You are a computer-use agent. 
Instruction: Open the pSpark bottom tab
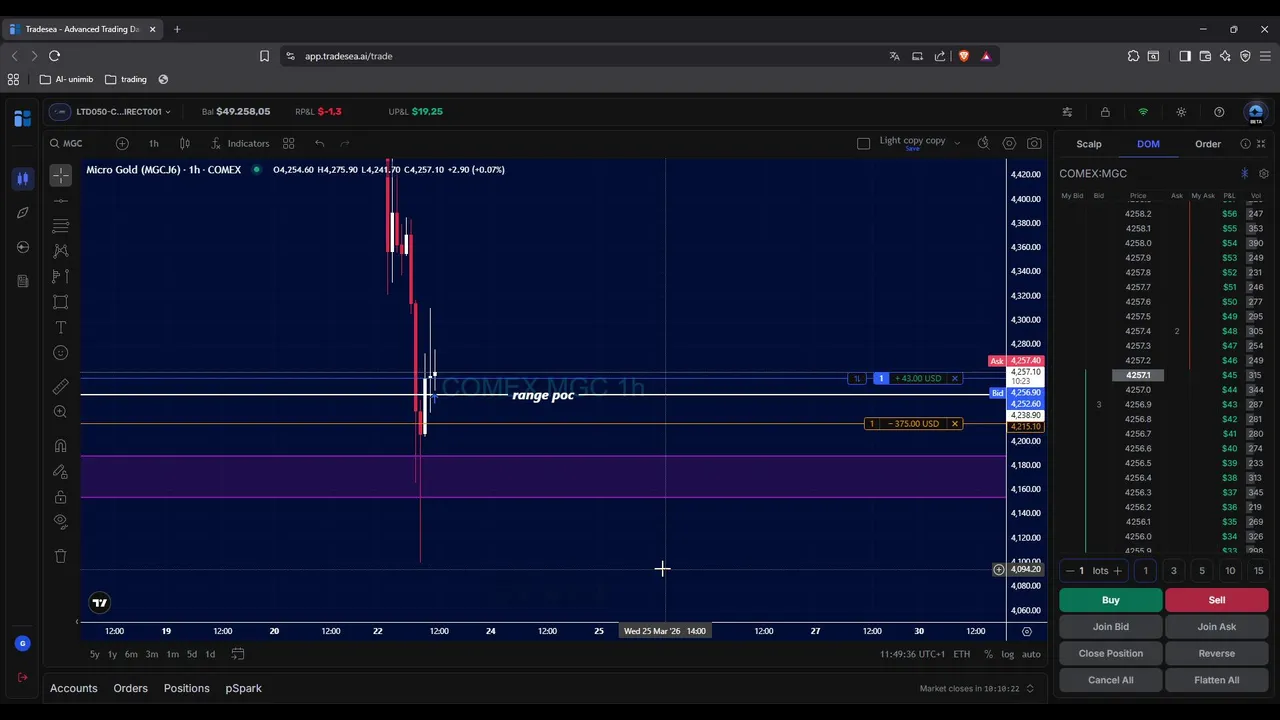(x=244, y=688)
